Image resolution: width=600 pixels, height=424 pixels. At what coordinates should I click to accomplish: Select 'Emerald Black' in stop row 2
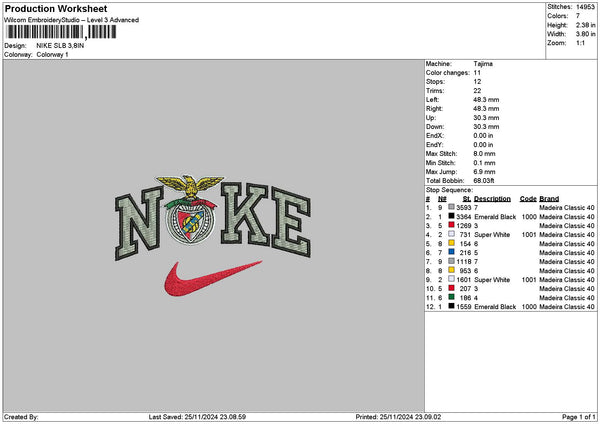(x=495, y=217)
